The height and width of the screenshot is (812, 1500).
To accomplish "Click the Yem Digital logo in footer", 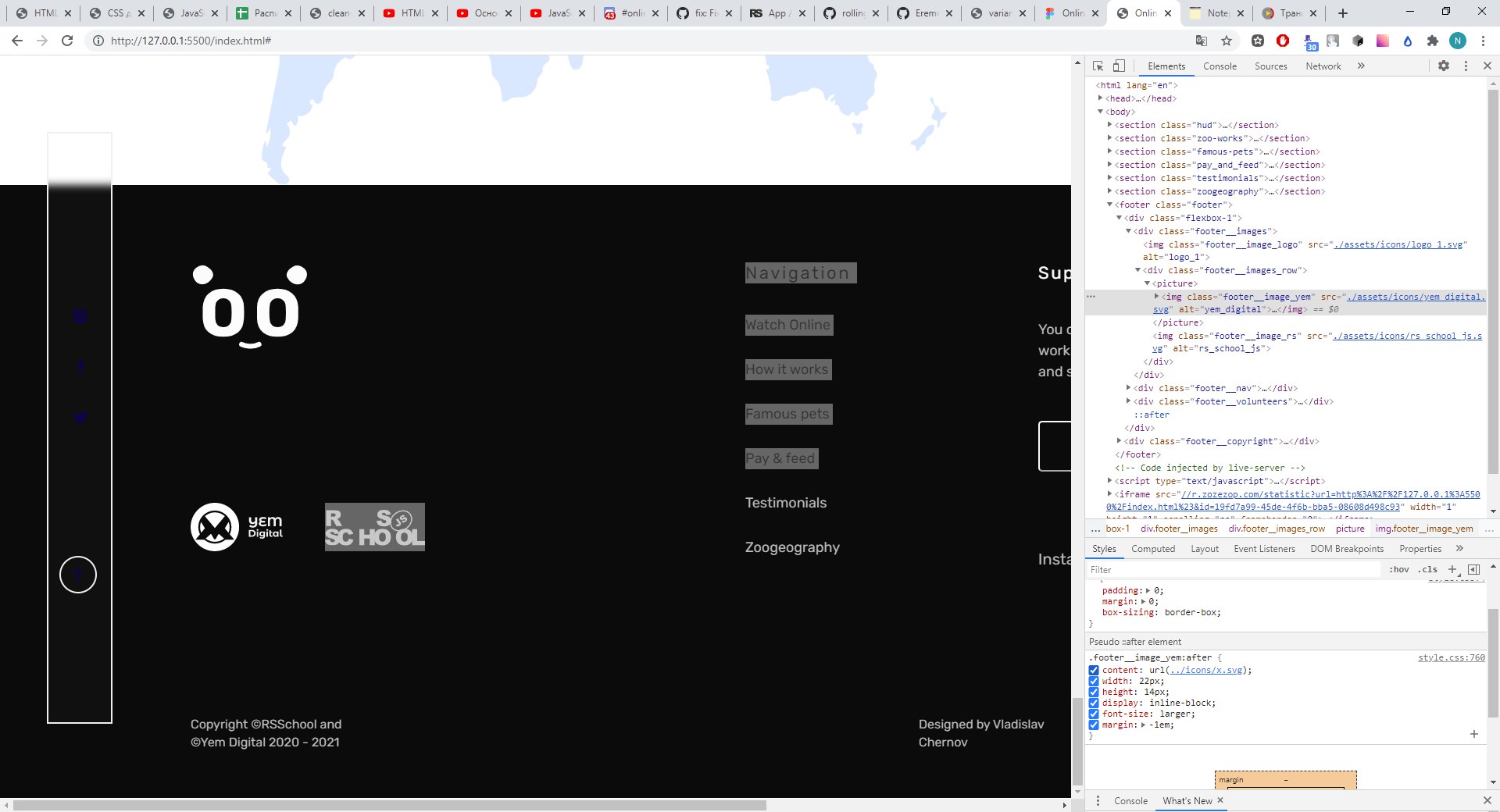I will click(237, 527).
